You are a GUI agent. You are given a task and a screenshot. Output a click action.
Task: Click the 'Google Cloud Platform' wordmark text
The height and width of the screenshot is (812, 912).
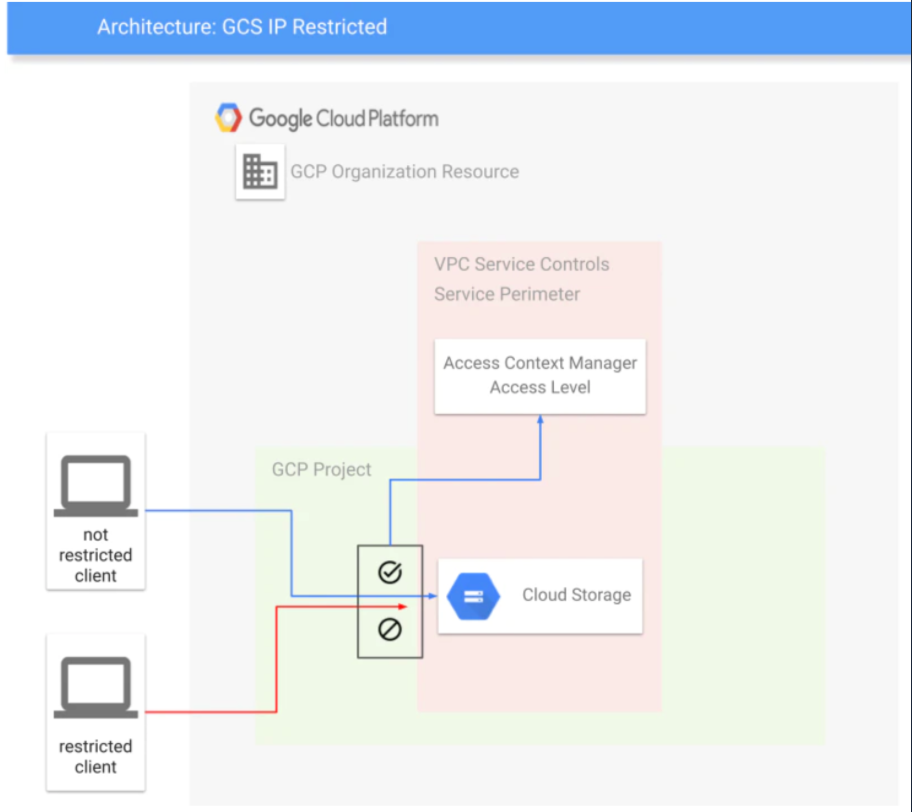click(x=344, y=119)
